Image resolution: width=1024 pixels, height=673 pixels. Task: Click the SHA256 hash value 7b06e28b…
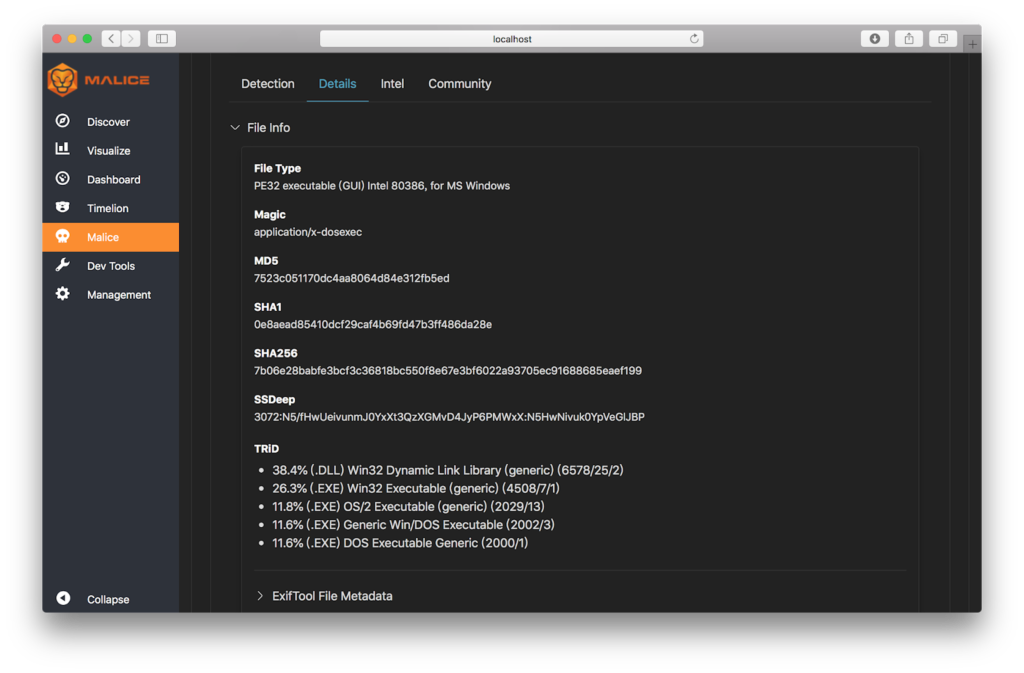[x=448, y=371]
